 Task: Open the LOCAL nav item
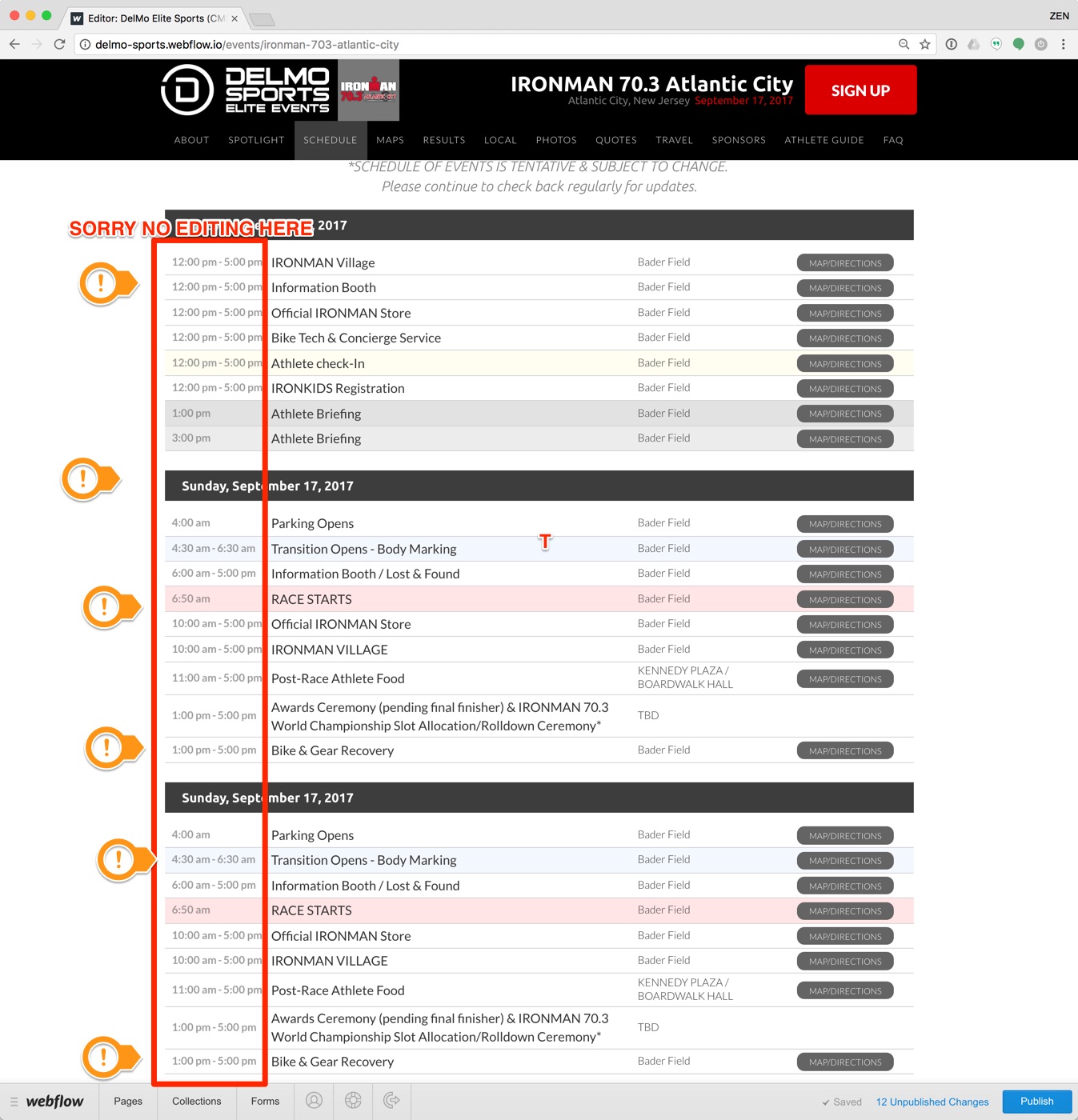click(x=500, y=140)
